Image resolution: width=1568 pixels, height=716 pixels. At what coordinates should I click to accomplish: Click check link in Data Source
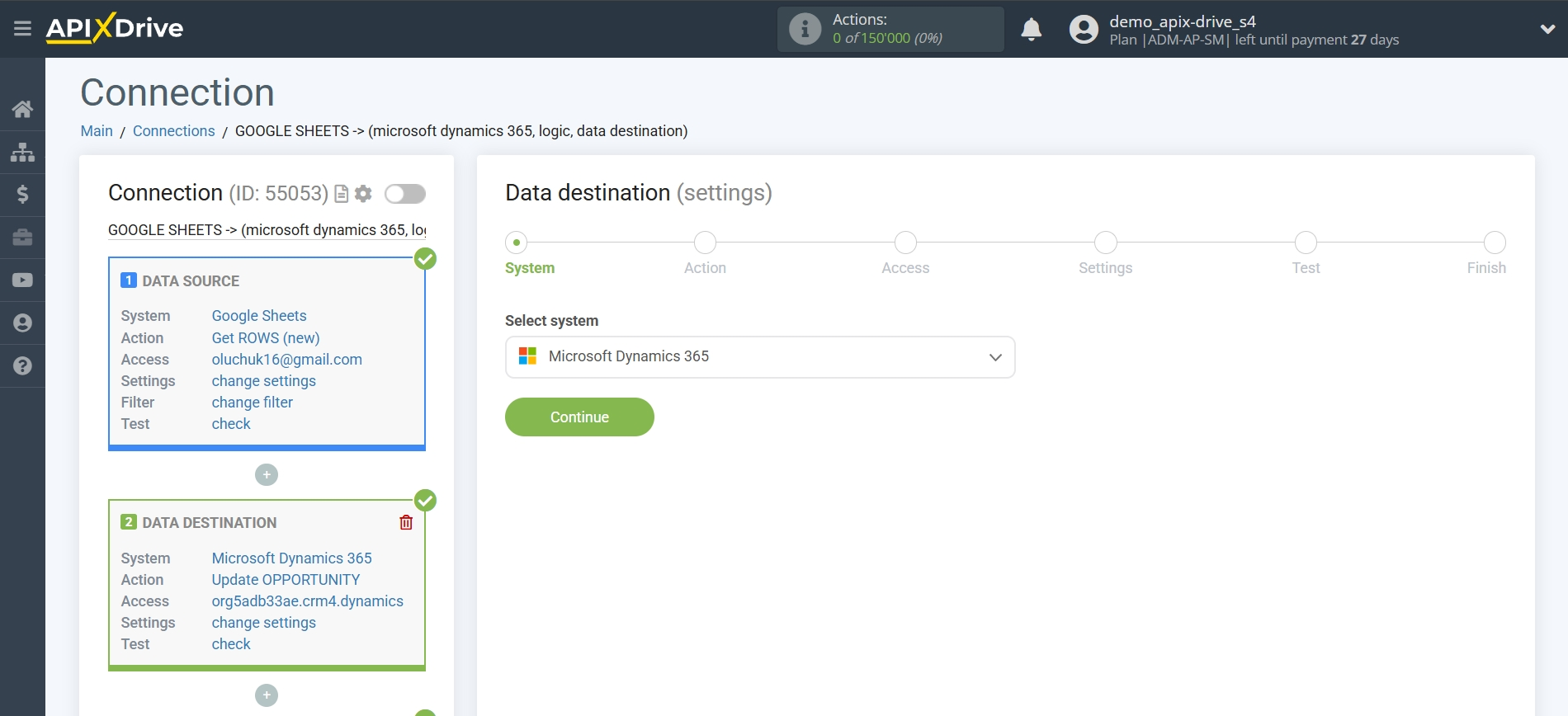click(231, 424)
